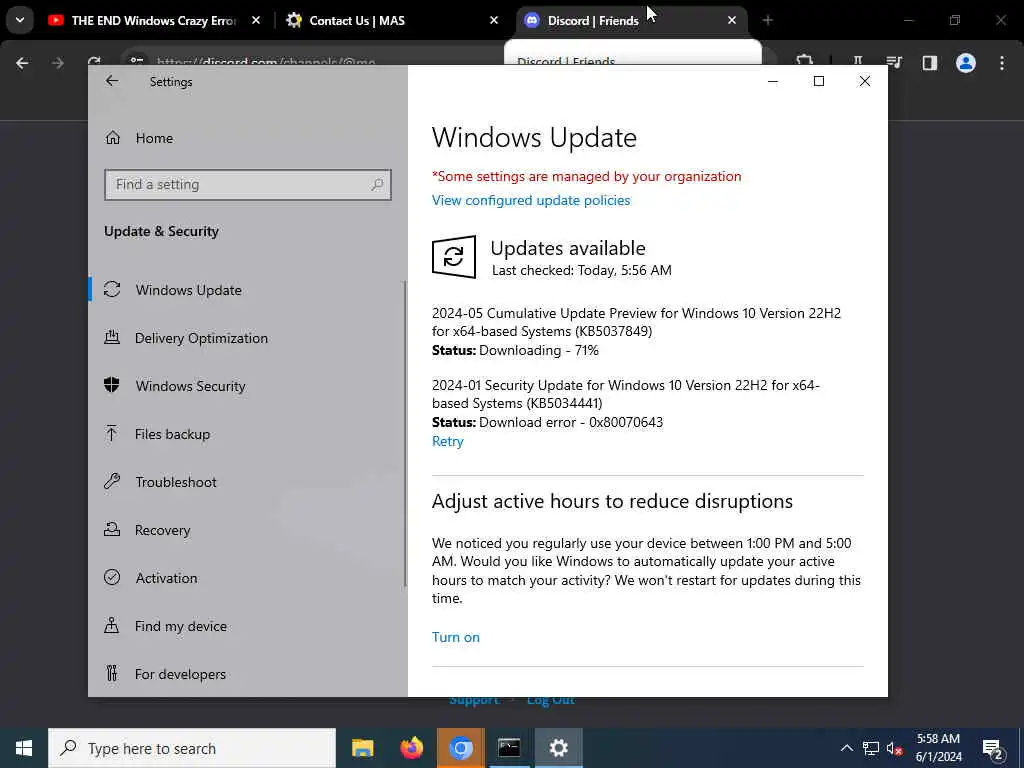Click the muted volume tray icon
Screen dimensions: 1024x768
tap(895, 748)
